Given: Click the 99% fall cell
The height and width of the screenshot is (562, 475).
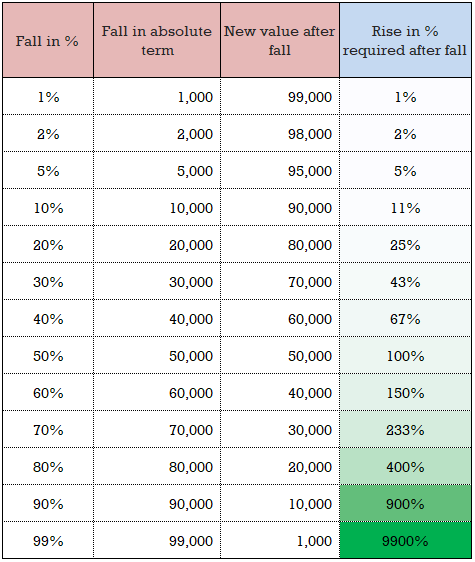Looking at the screenshot, I should click(x=48, y=540).
